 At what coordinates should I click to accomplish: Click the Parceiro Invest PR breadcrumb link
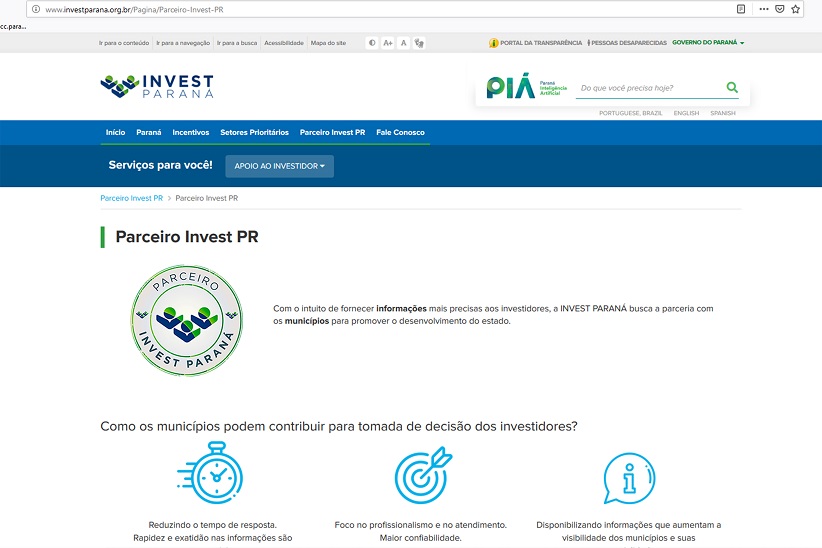(x=131, y=198)
